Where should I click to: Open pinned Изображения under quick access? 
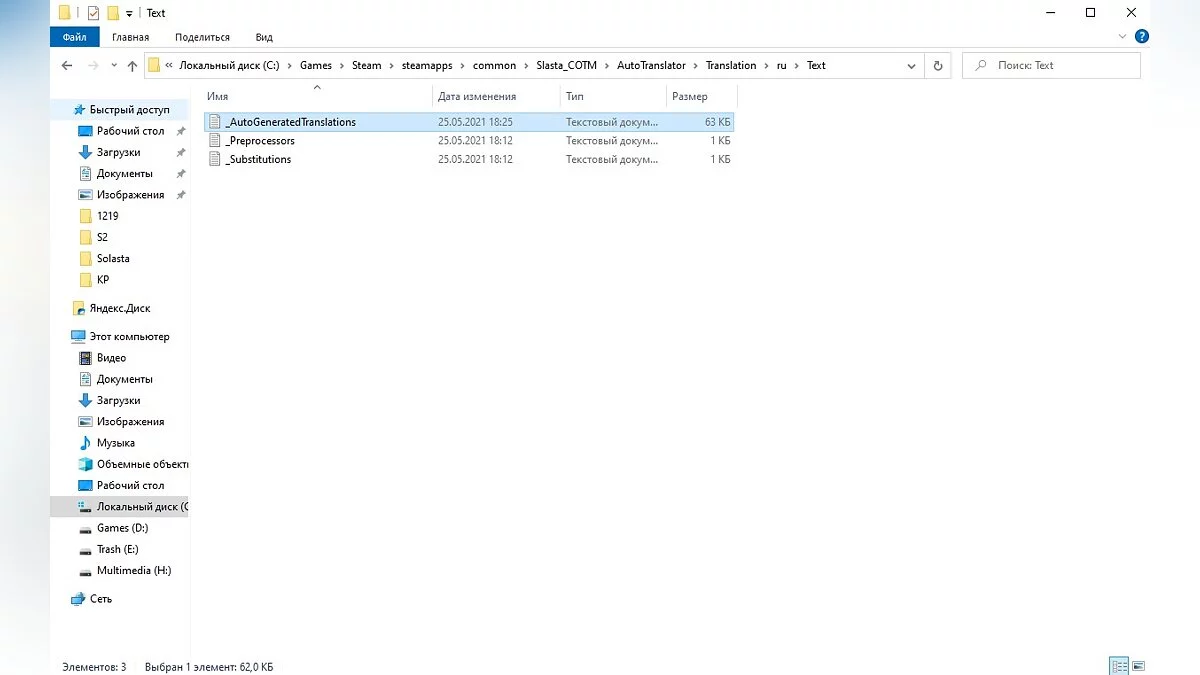130,195
